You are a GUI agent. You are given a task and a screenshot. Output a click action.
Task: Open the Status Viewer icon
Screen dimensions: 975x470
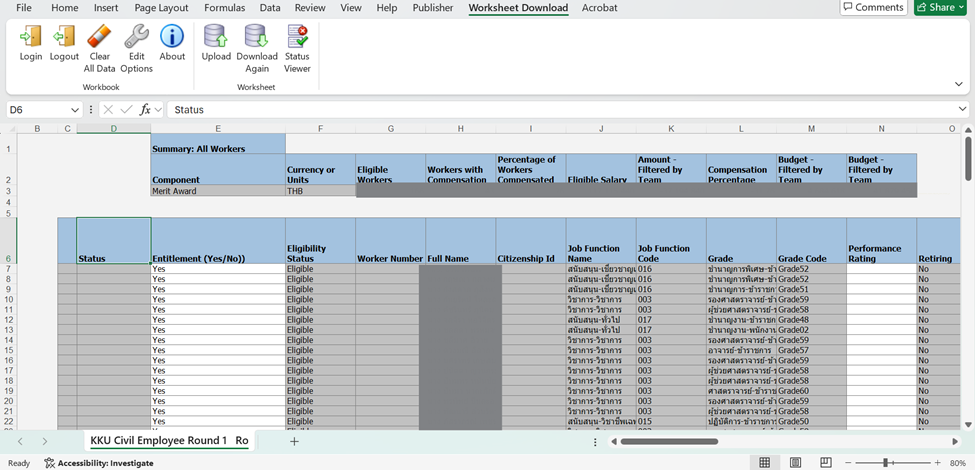coord(297,43)
